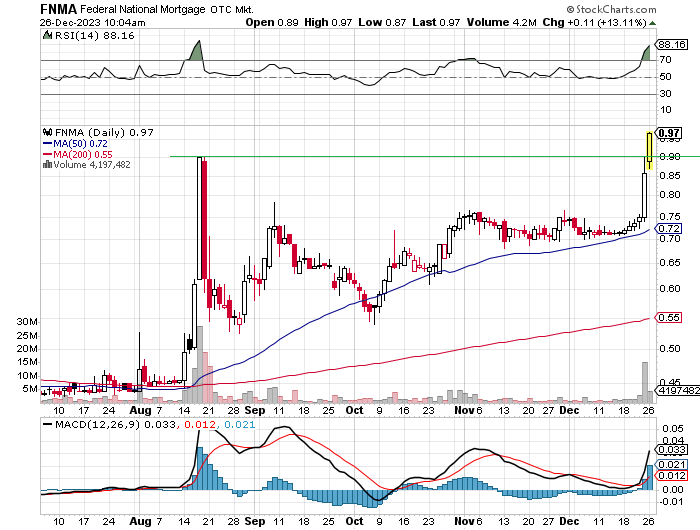The height and width of the screenshot is (530, 700).
Task: Click the tall red August spike candle
Action: click(204, 220)
